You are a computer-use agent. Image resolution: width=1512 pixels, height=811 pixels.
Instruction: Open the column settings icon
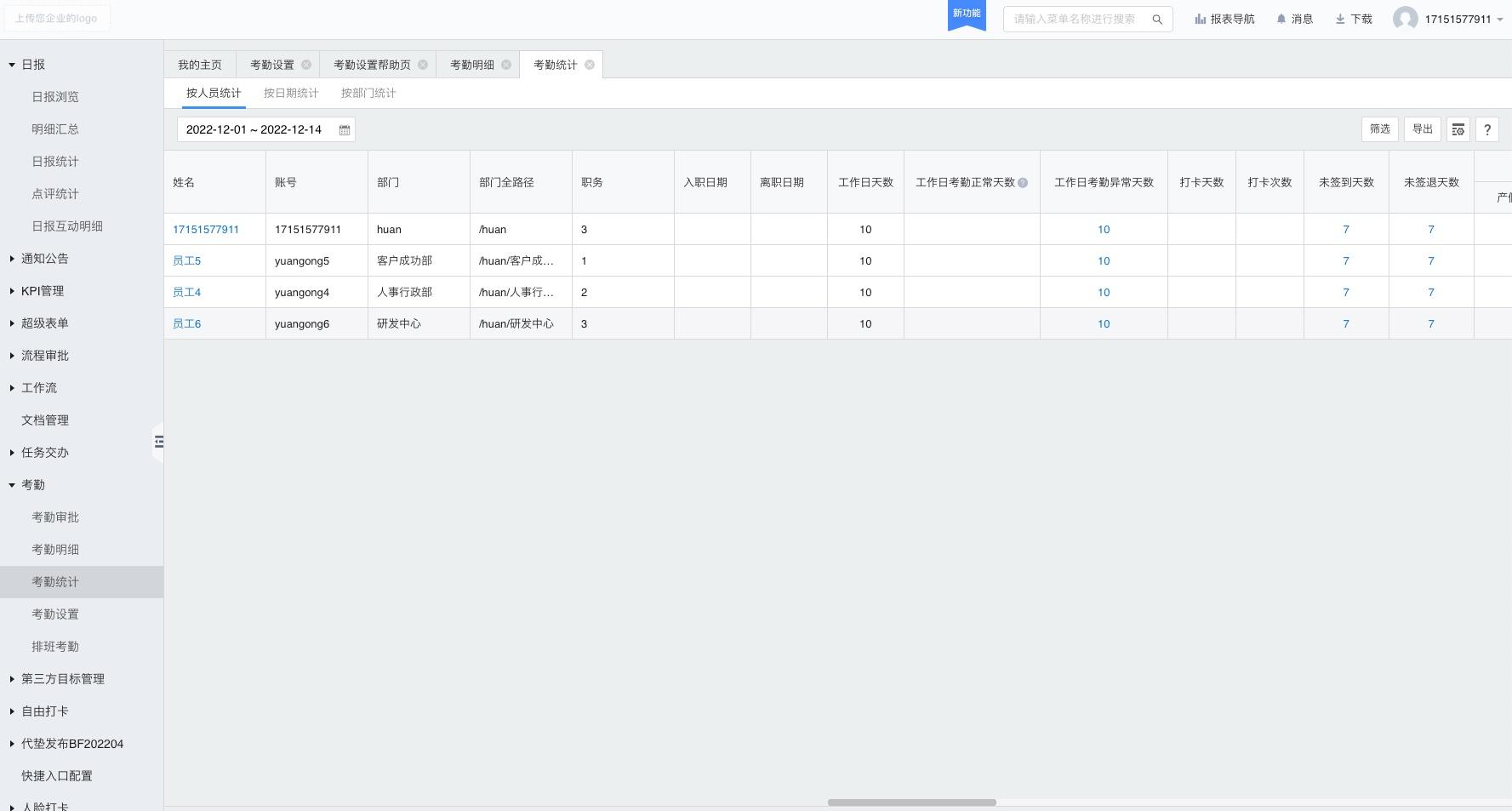pyautogui.click(x=1458, y=129)
